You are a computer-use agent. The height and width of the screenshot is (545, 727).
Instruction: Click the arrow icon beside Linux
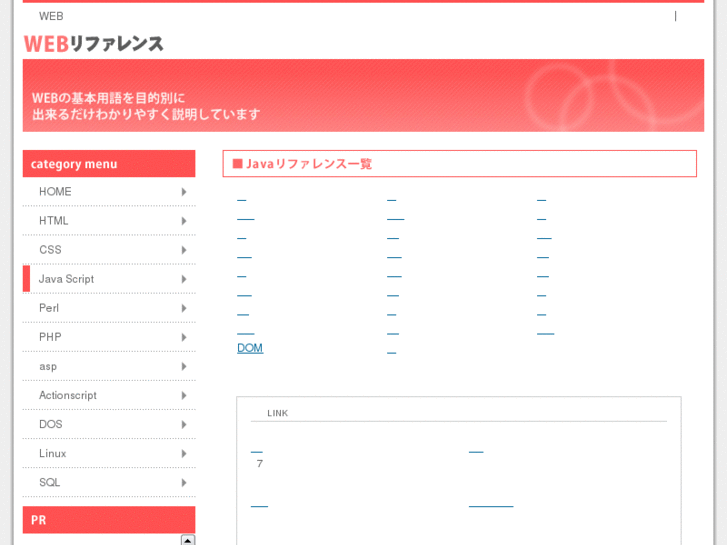pyautogui.click(x=184, y=453)
